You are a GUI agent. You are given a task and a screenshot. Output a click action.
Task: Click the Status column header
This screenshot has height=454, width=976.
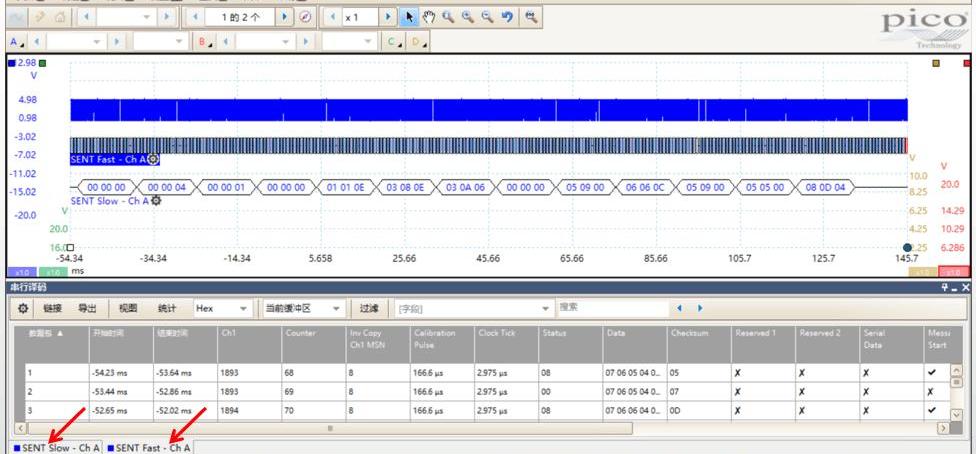571,344
